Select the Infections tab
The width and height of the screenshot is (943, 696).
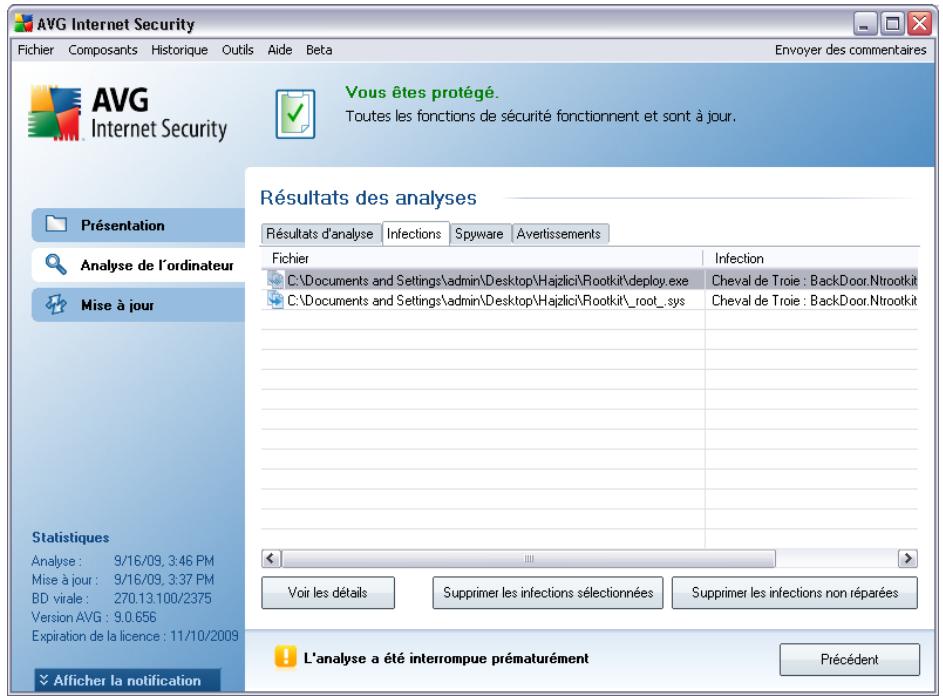point(414,233)
